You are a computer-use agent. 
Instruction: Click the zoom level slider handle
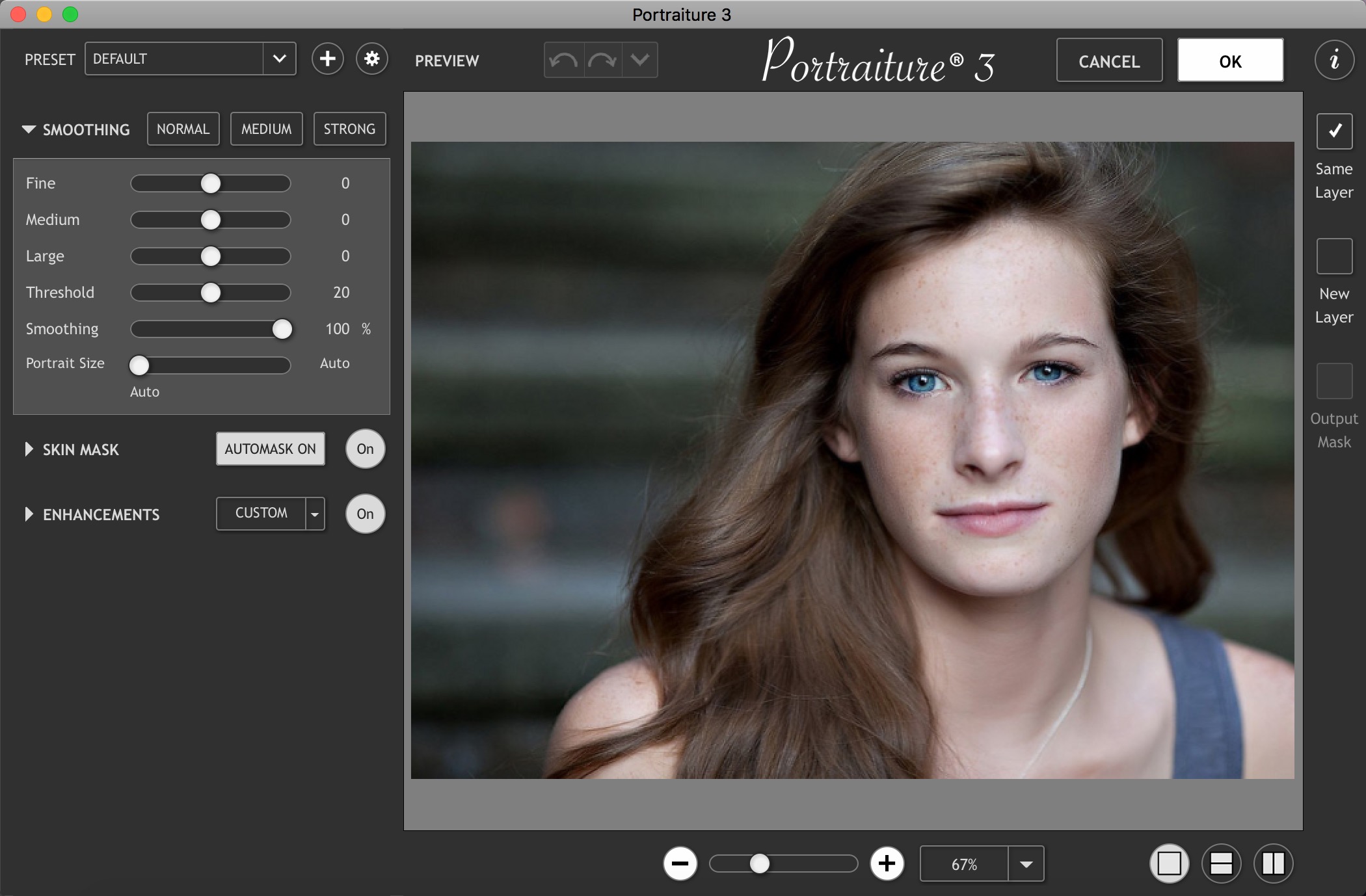pyautogui.click(x=759, y=863)
